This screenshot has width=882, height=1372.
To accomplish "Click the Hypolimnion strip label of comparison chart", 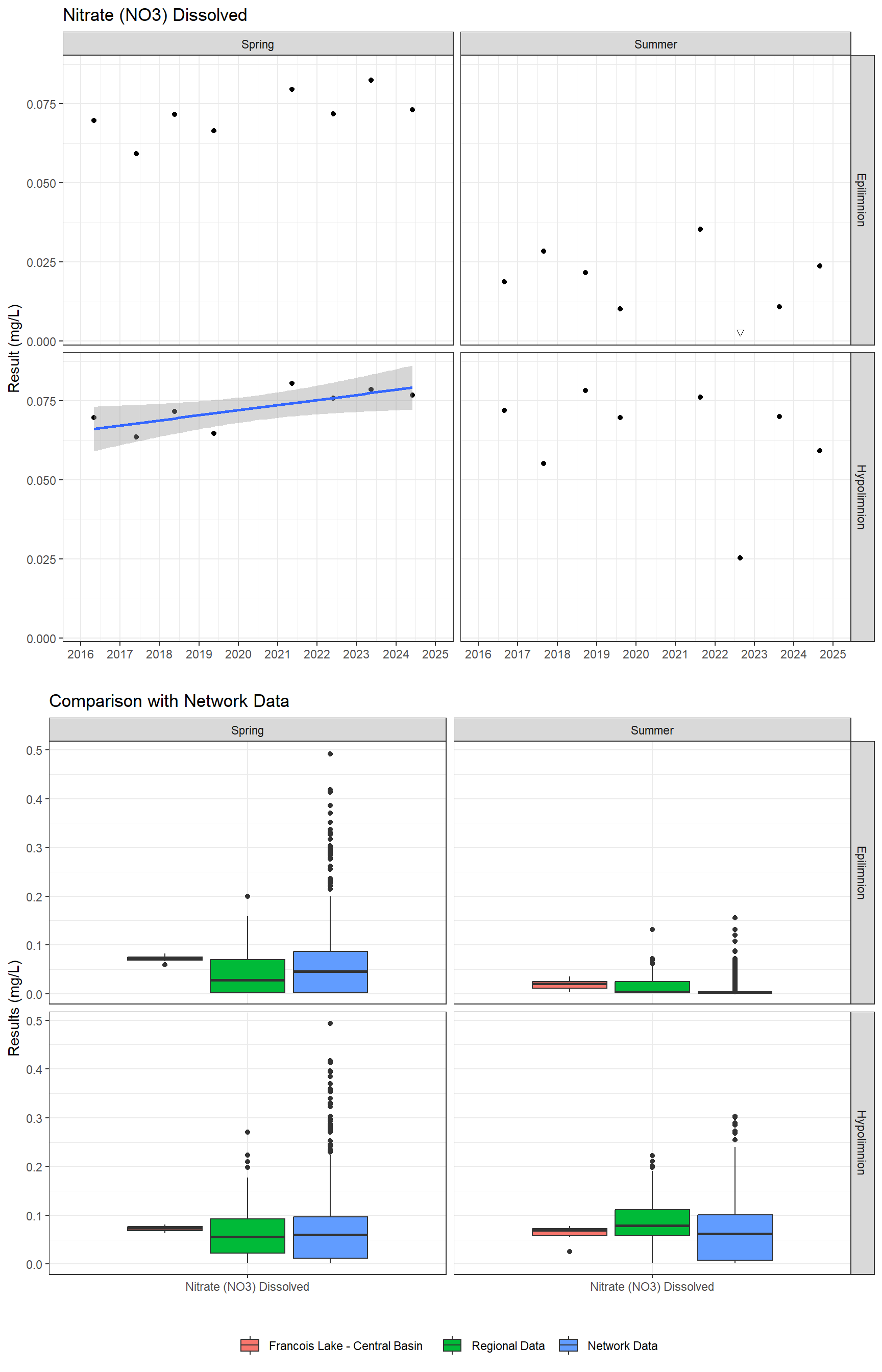I will click(862, 1142).
